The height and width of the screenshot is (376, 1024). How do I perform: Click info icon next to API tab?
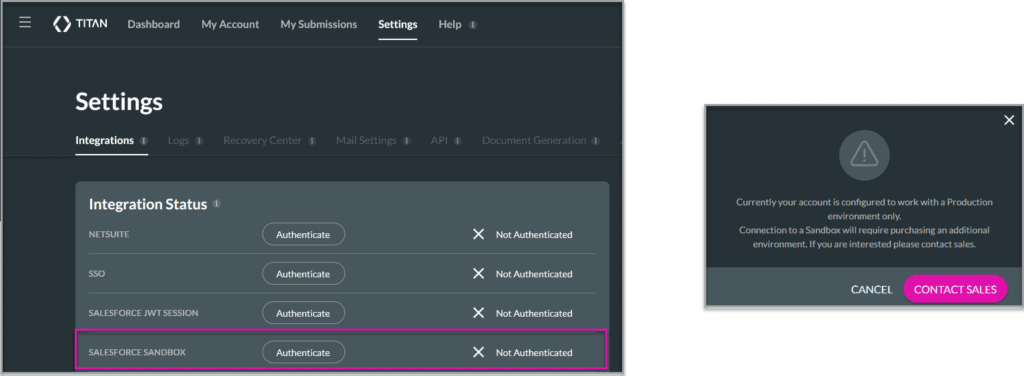coord(457,141)
